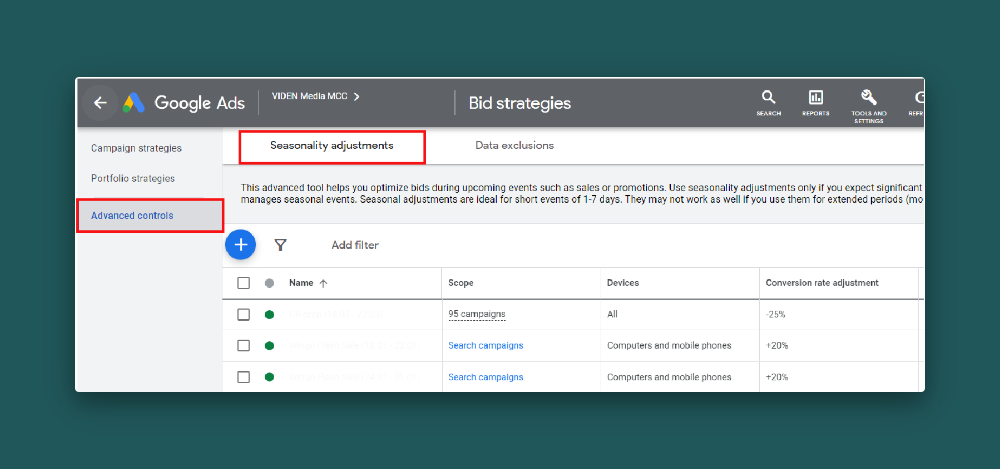1000x469 pixels.
Task: Click the green status dot of the 95 campaigns row
Action: tap(269, 314)
